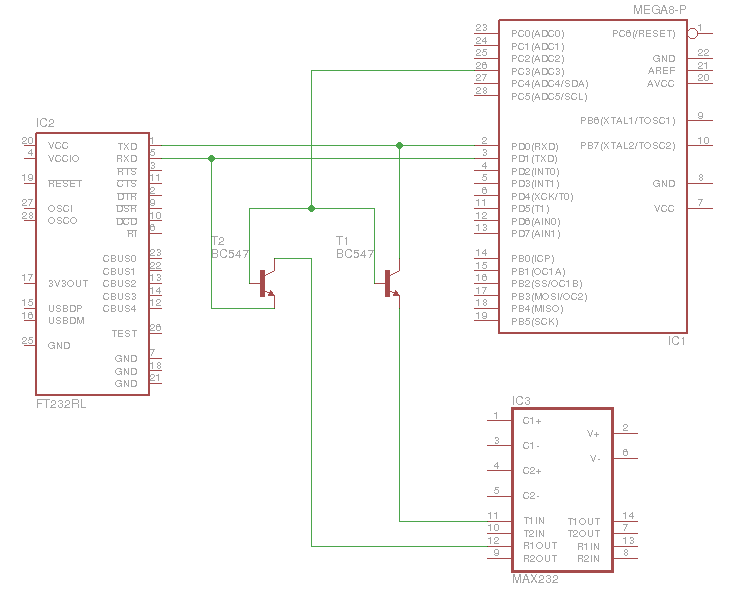The image size is (737, 589).
Task: Click the USBDP pin label
Action: (65, 309)
